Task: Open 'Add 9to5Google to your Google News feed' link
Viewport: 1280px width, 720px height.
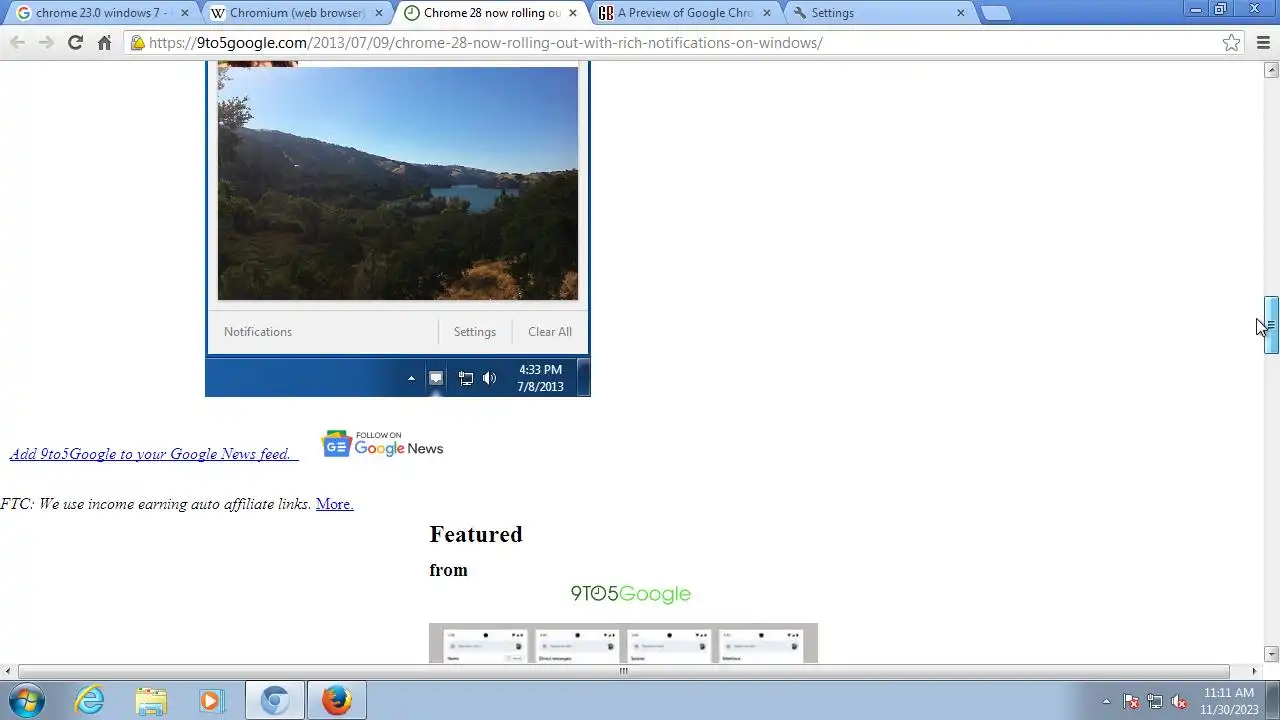Action: (153, 454)
